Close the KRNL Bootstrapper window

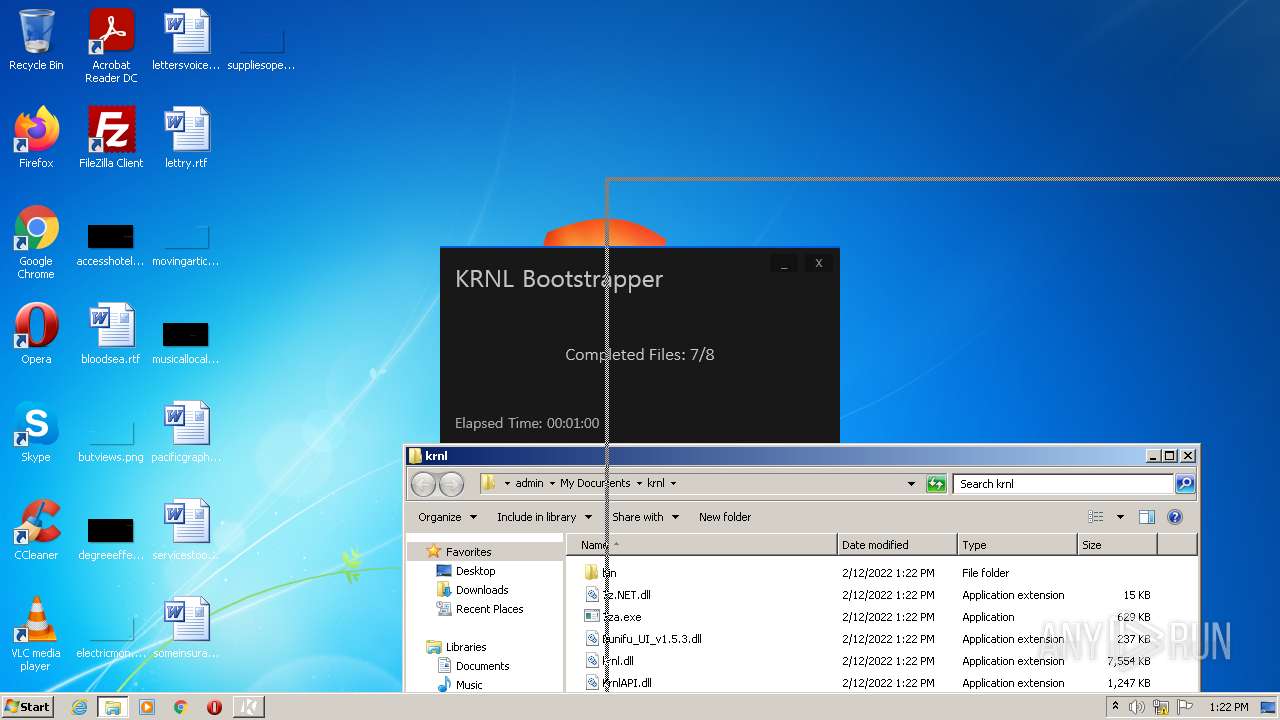pos(818,264)
